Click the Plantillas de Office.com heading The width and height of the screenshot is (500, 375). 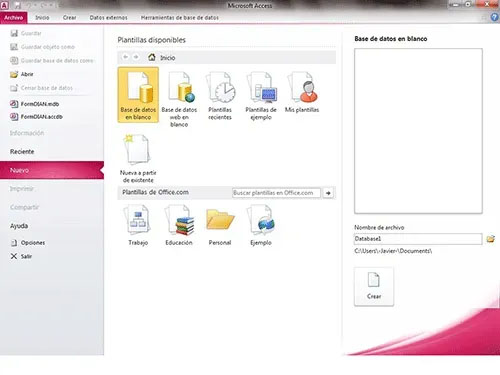(x=155, y=192)
